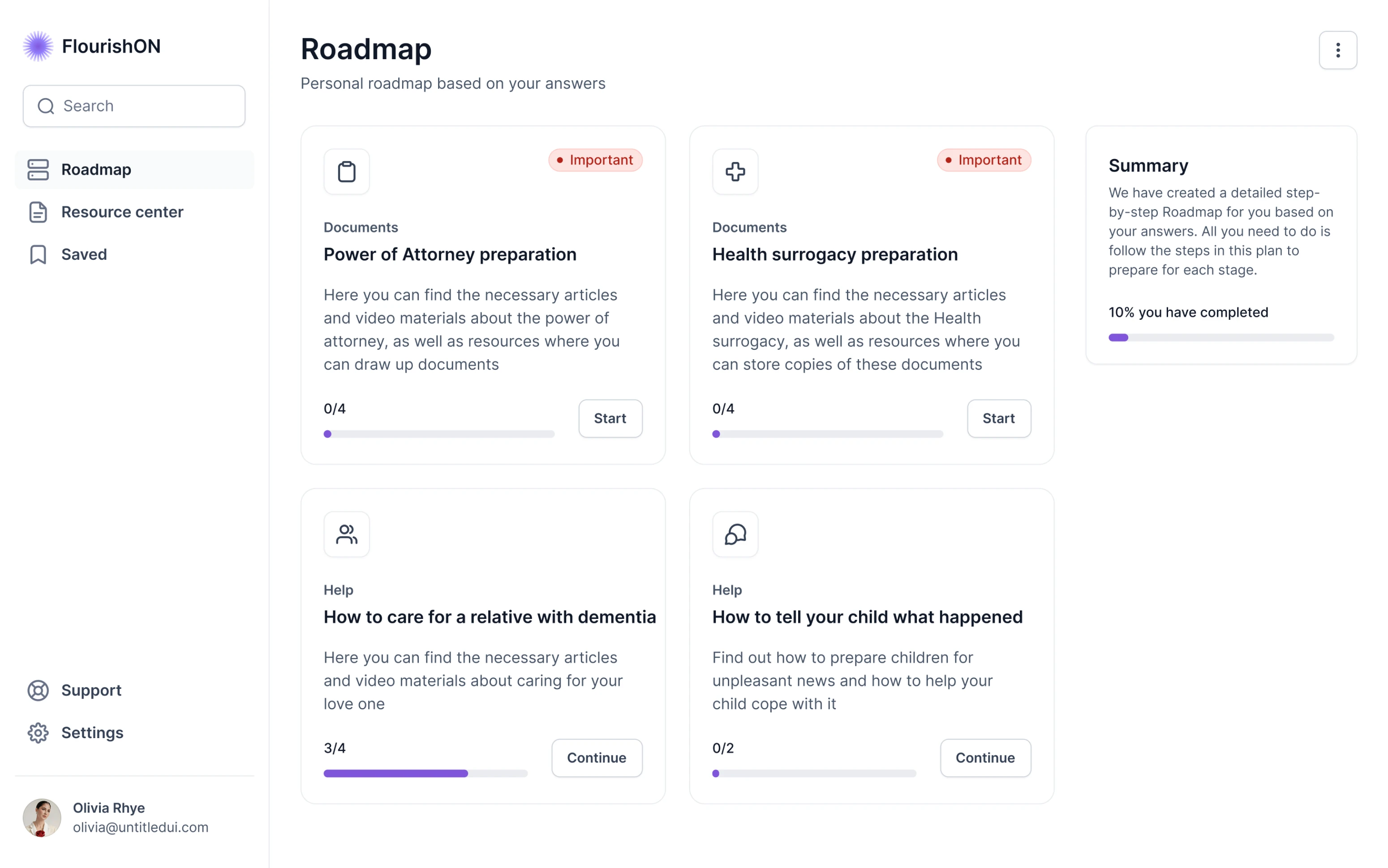Image resolution: width=1388 pixels, height=868 pixels.
Task: Click the Settings gear icon
Action: click(37, 733)
